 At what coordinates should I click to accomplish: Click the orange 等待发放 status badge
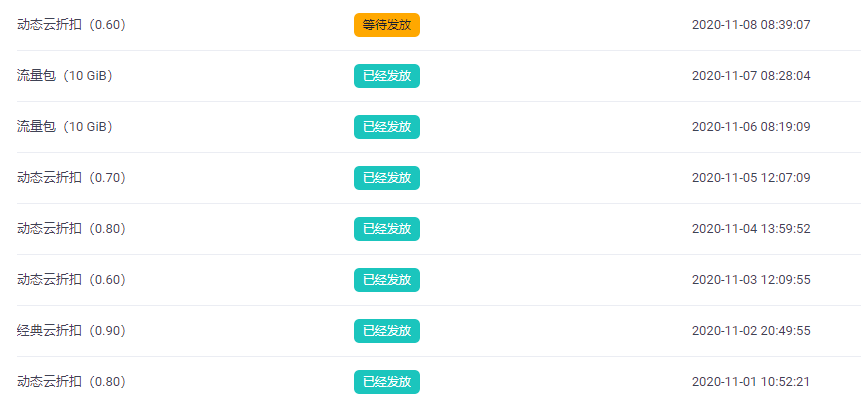pos(387,25)
